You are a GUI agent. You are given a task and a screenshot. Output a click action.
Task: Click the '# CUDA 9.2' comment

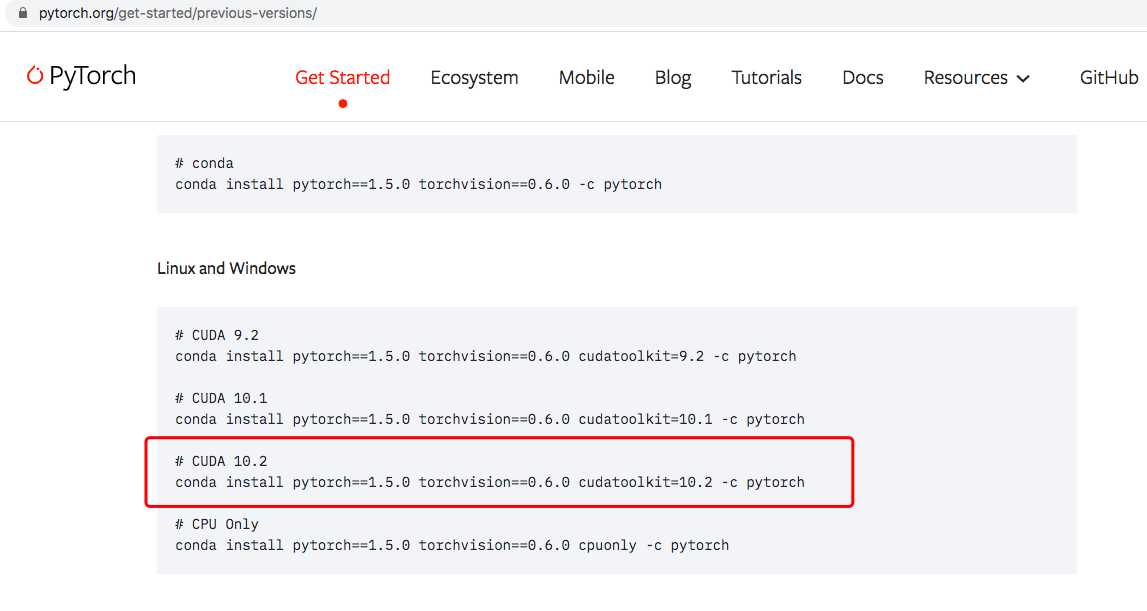coord(217,335)
